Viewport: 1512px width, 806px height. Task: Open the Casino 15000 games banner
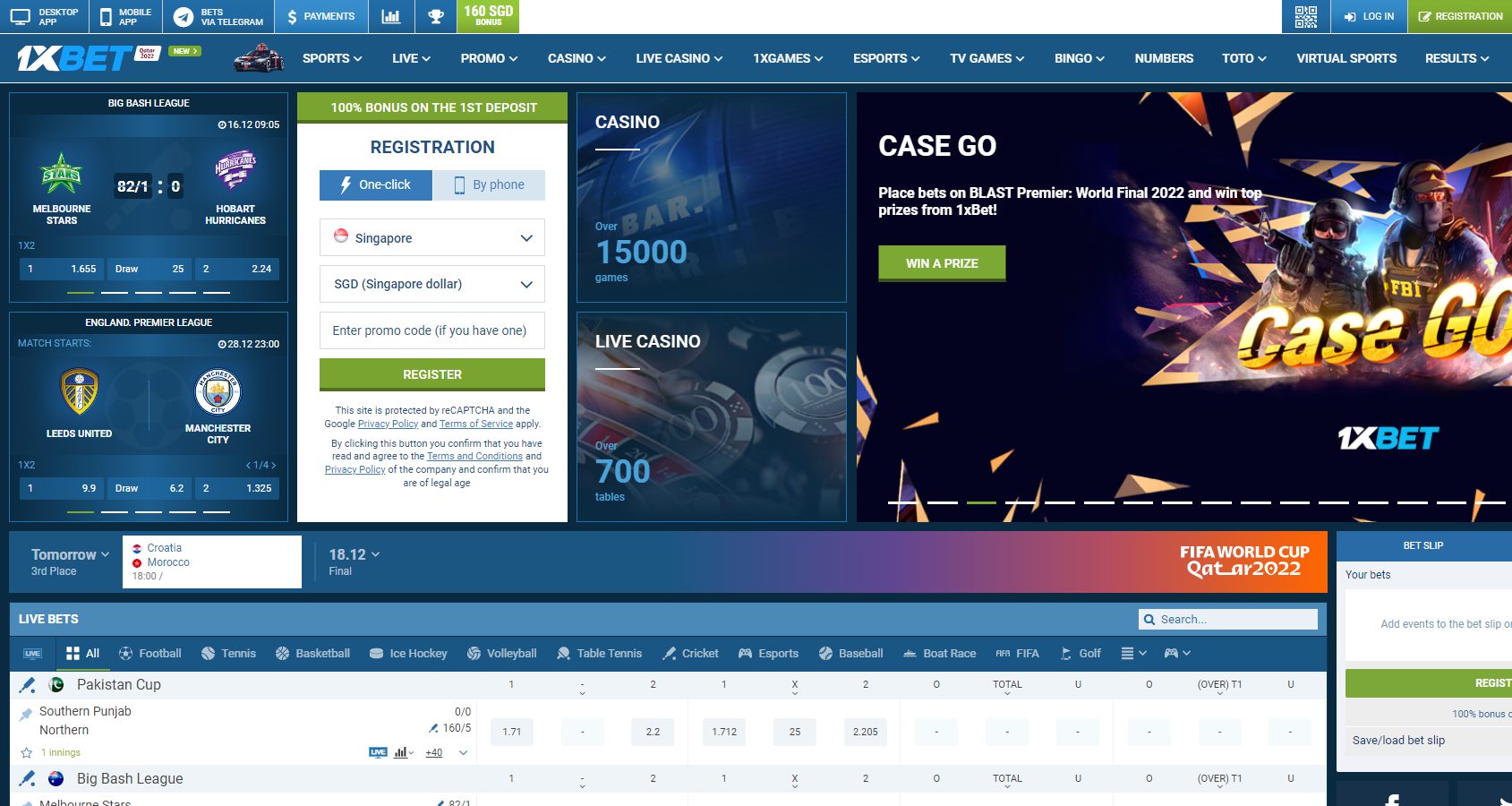pos(712,197)
